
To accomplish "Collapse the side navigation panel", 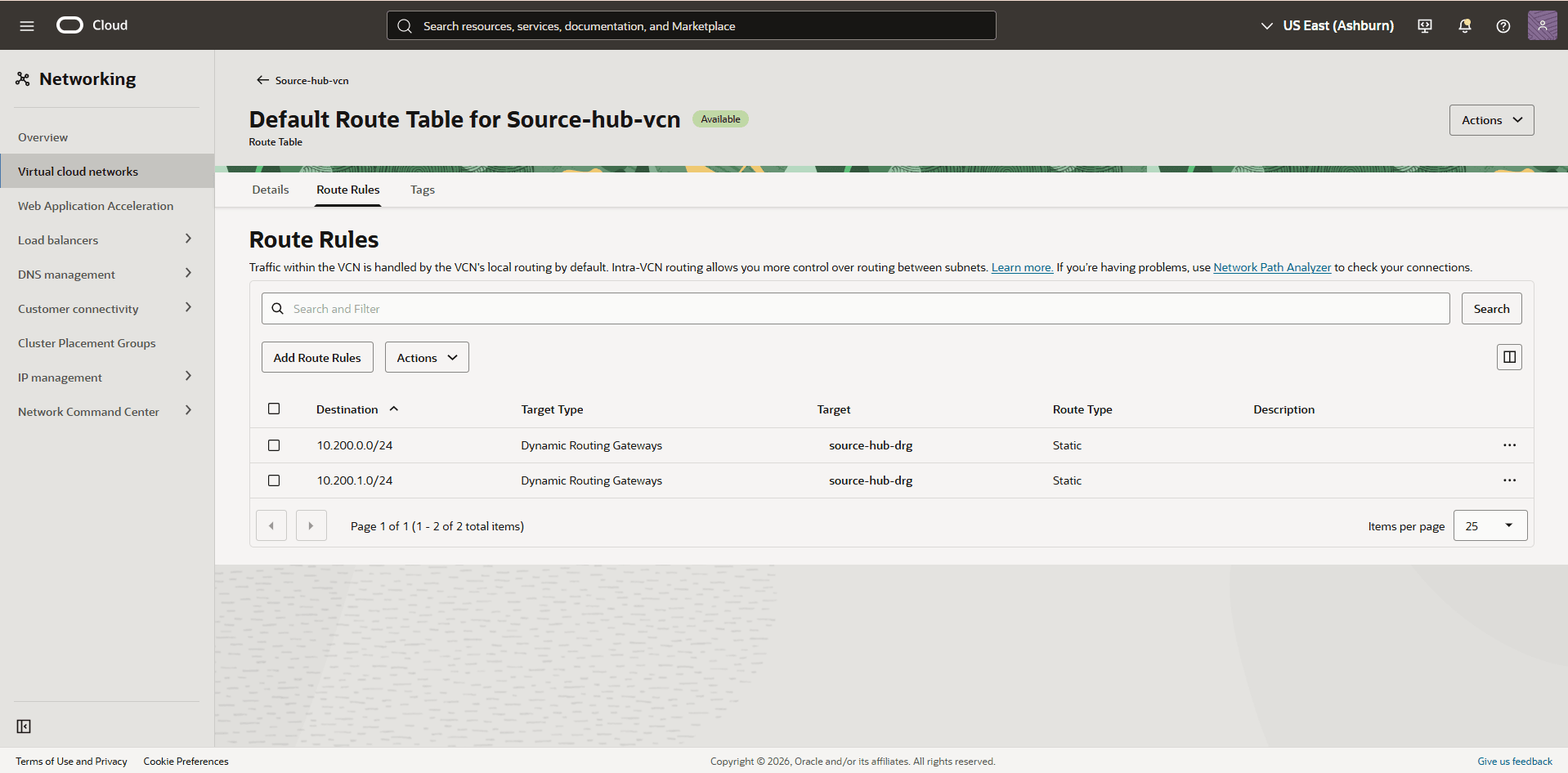I will [x=24, y=726].
